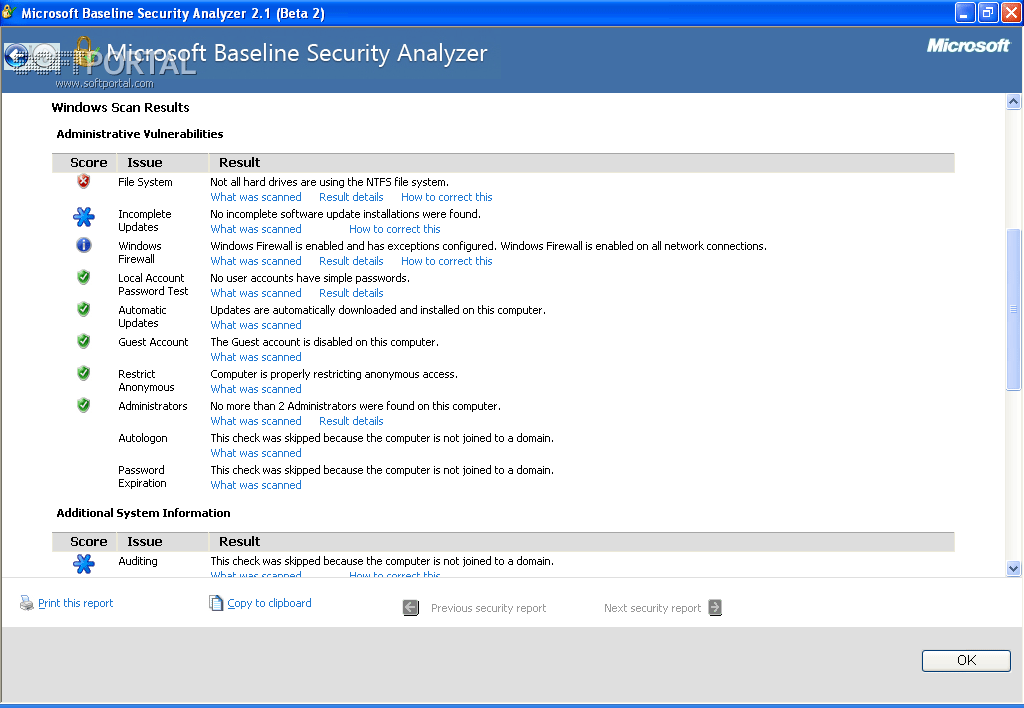Click the Microsoft logo in header

pyautogui.click(x=968, y=45)
